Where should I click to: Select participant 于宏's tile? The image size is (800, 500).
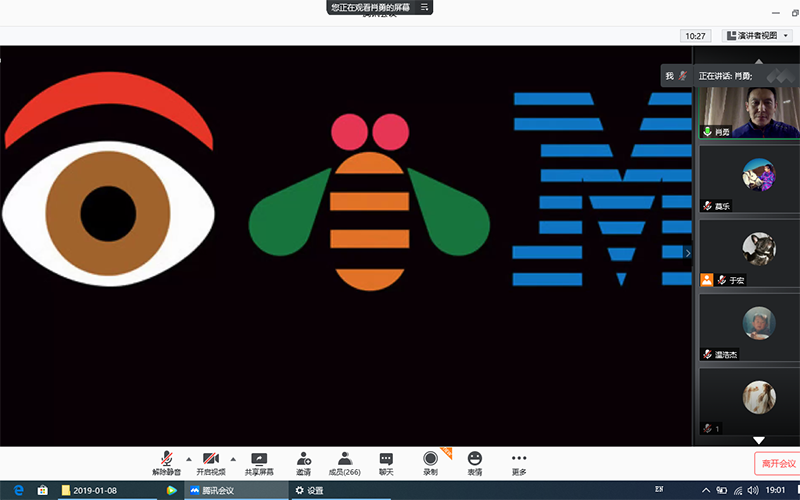point(749,253)
